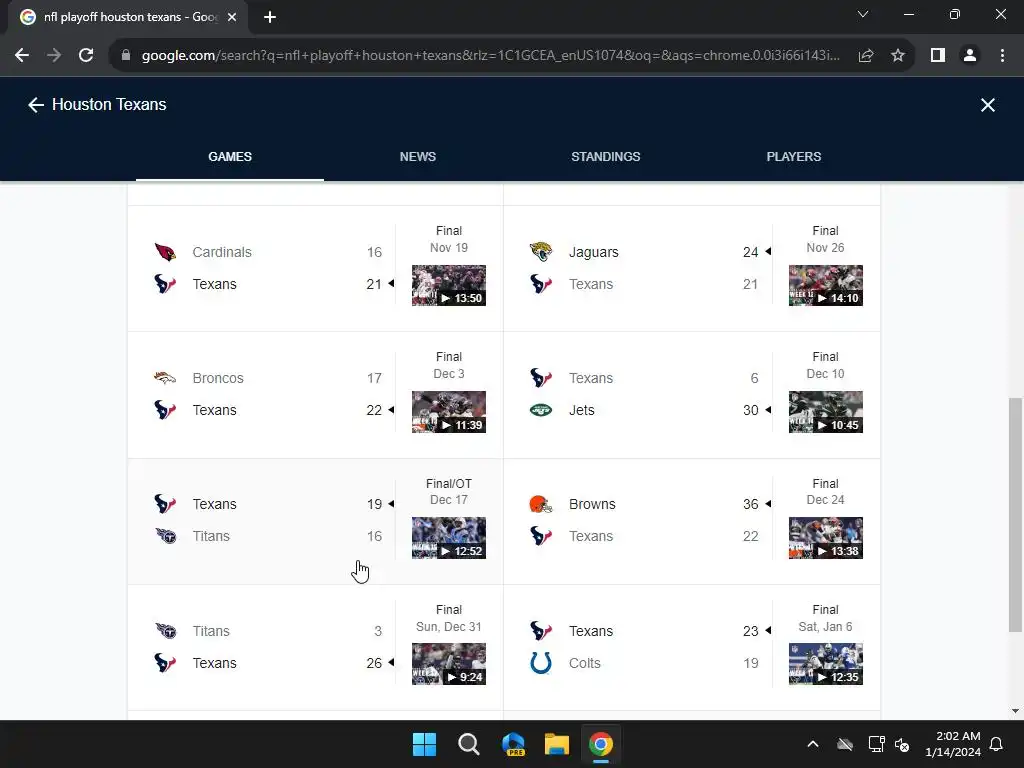This screenshot has width=1024, height=768.
Task: Close the nfl playoff browser tab
Action: click(x=232, y=18)
